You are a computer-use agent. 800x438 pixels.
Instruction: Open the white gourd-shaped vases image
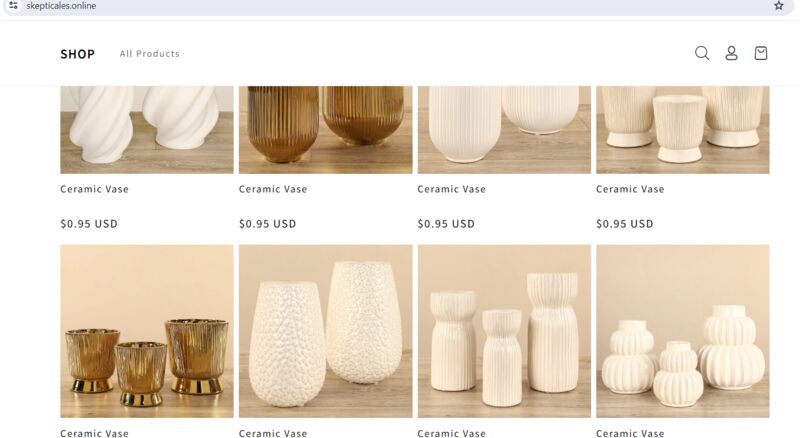tap(683, 331)
